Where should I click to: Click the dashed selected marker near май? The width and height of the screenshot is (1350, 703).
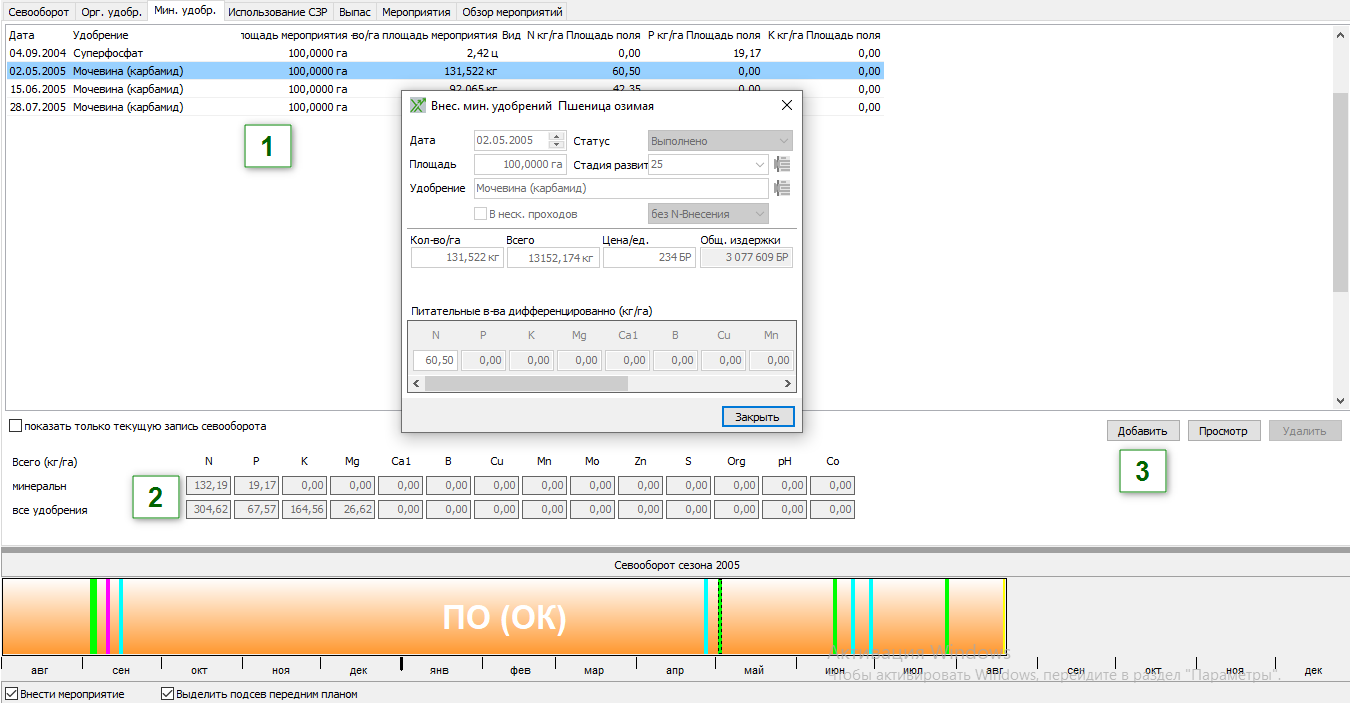click(x=720, y=617)
